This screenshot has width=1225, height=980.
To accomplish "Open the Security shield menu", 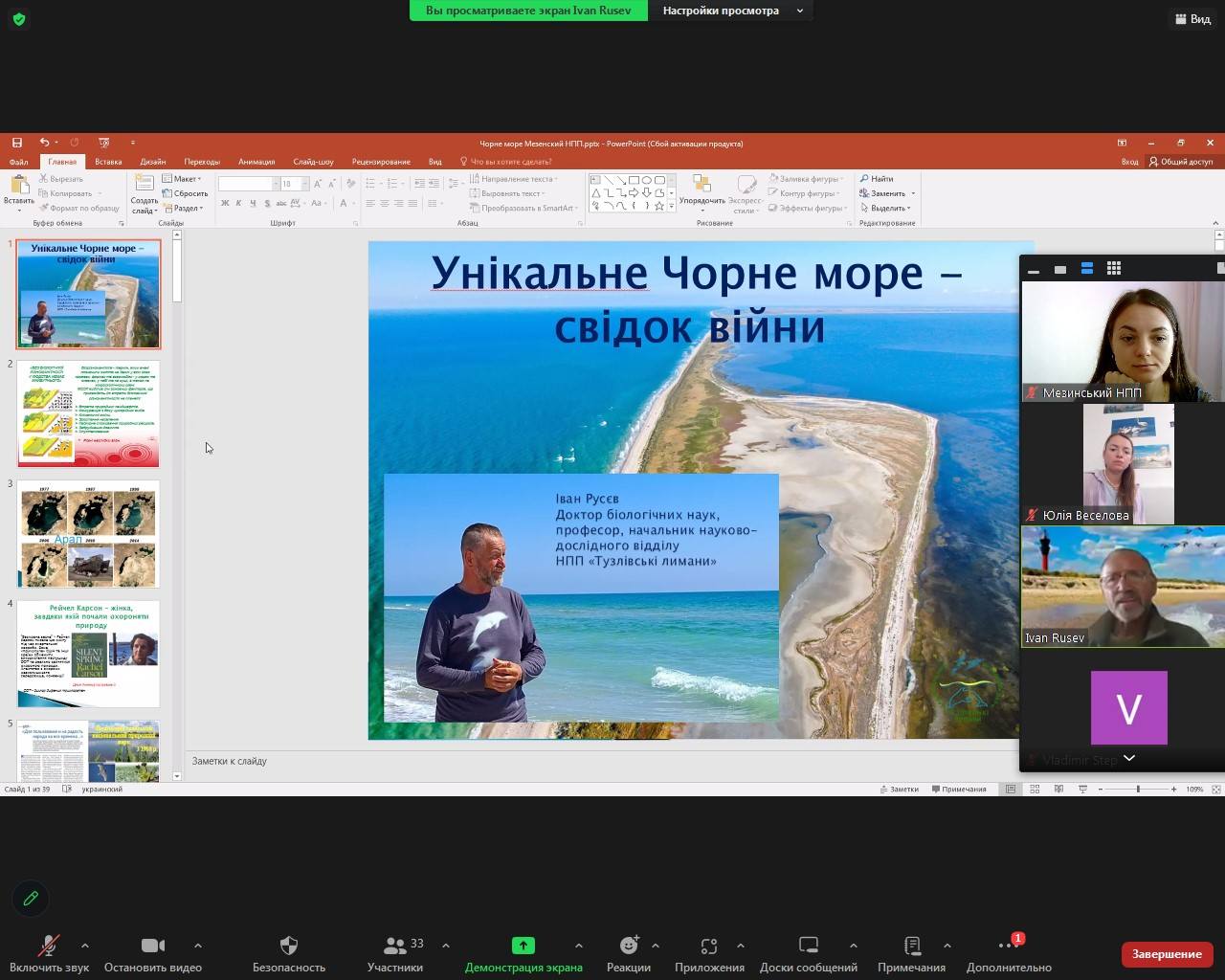I will [288, 946].
